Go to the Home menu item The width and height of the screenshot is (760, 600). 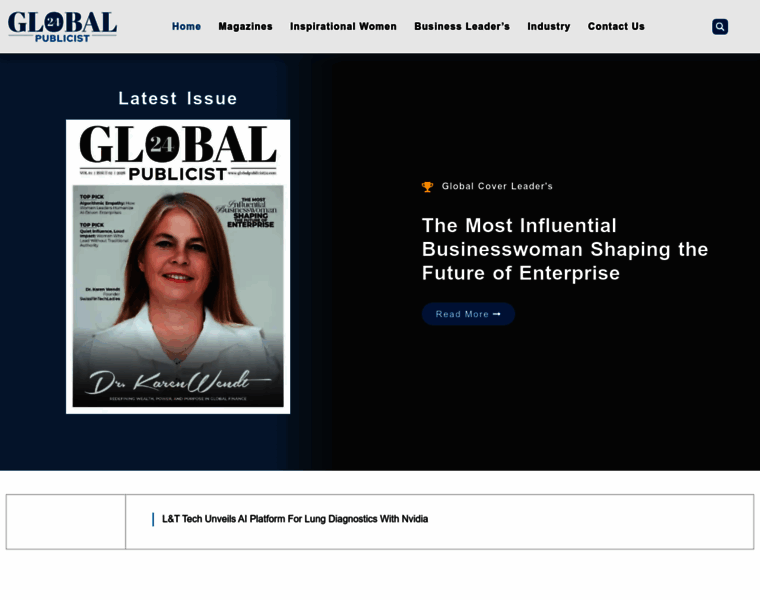pos(186,27)
